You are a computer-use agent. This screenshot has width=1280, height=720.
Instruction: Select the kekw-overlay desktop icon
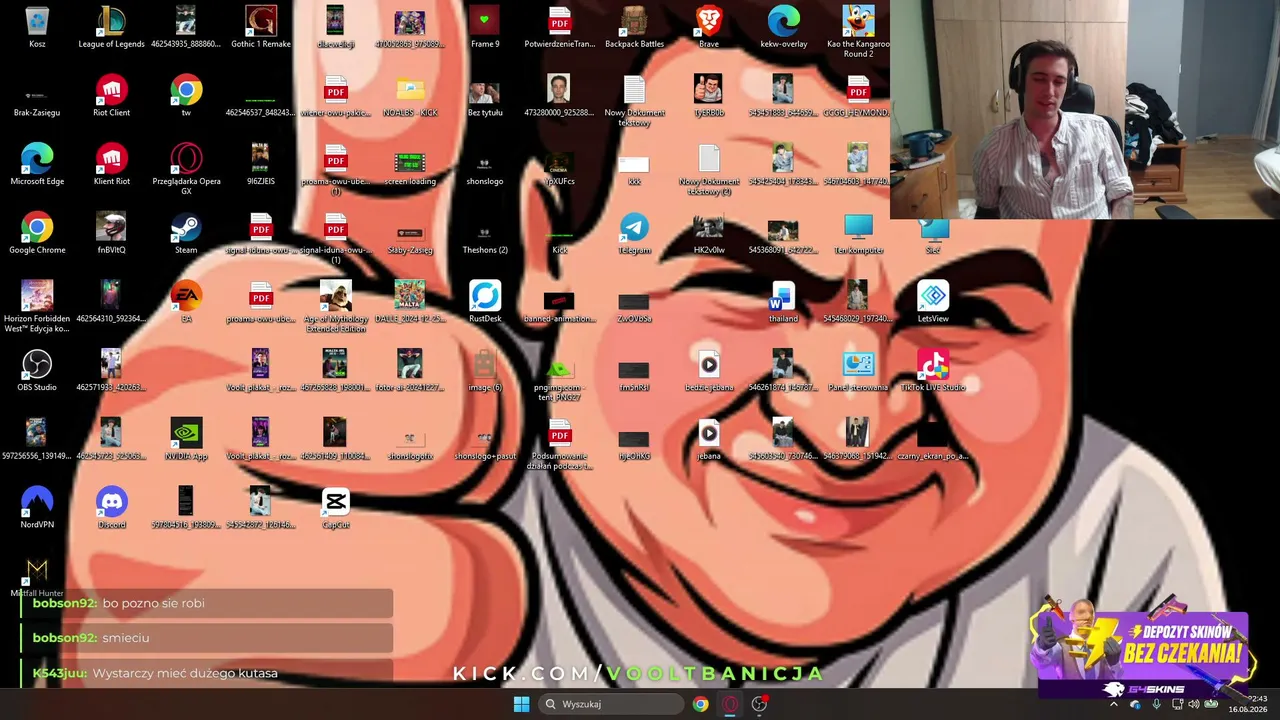783,28
